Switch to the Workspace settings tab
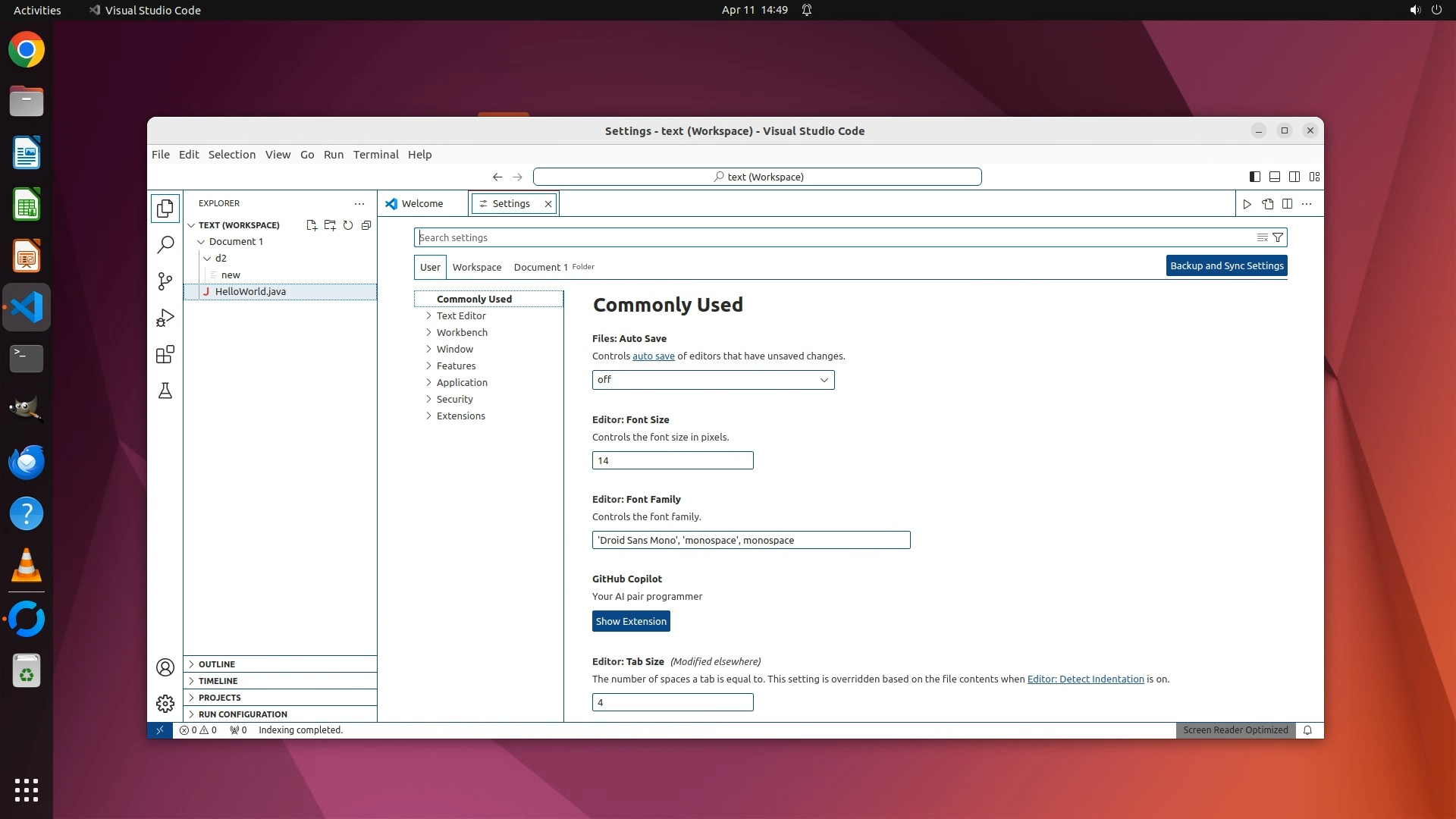The height and width of the screenshot is (819, 1456). 477,267
